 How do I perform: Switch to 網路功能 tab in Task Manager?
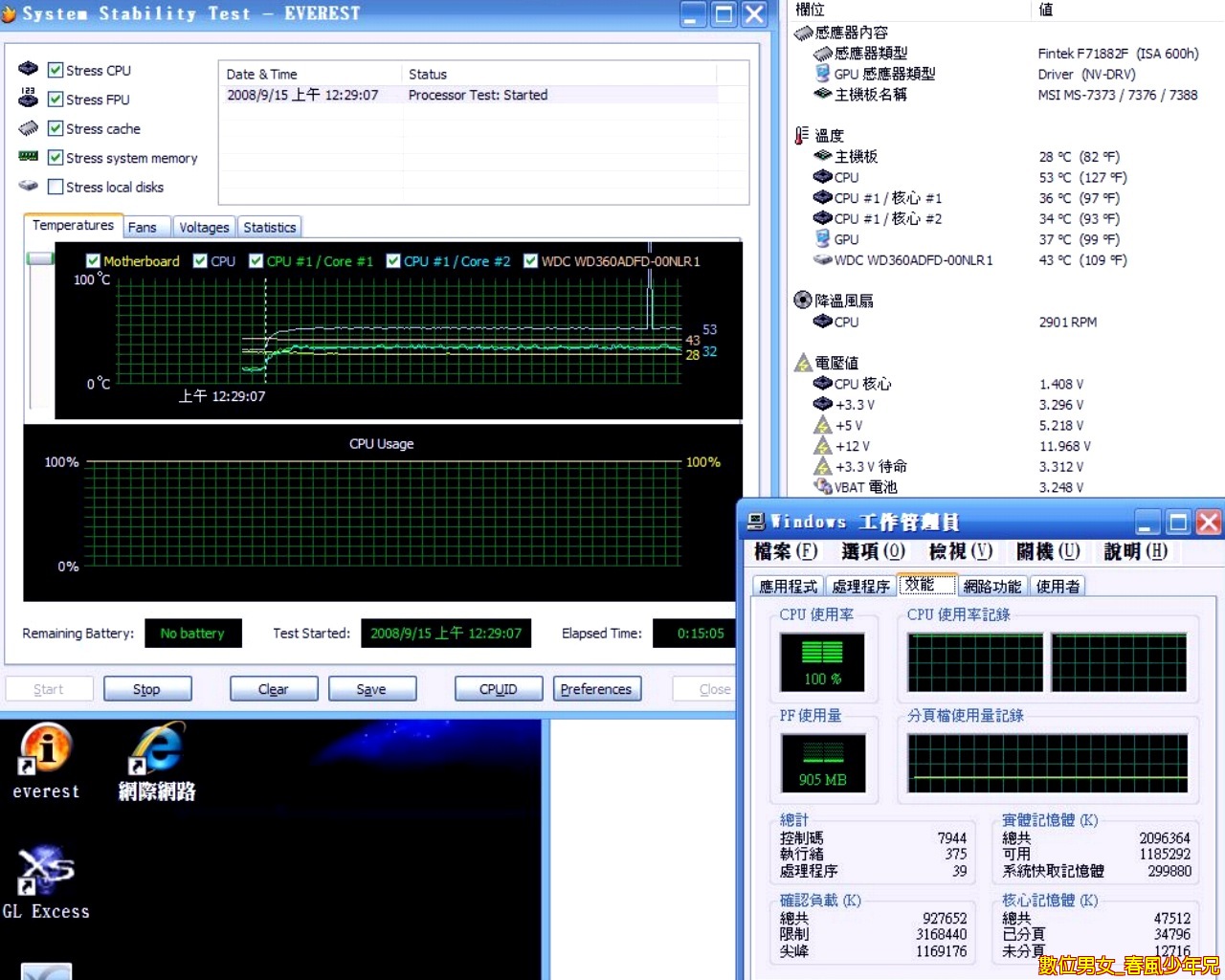pos(992,586)
